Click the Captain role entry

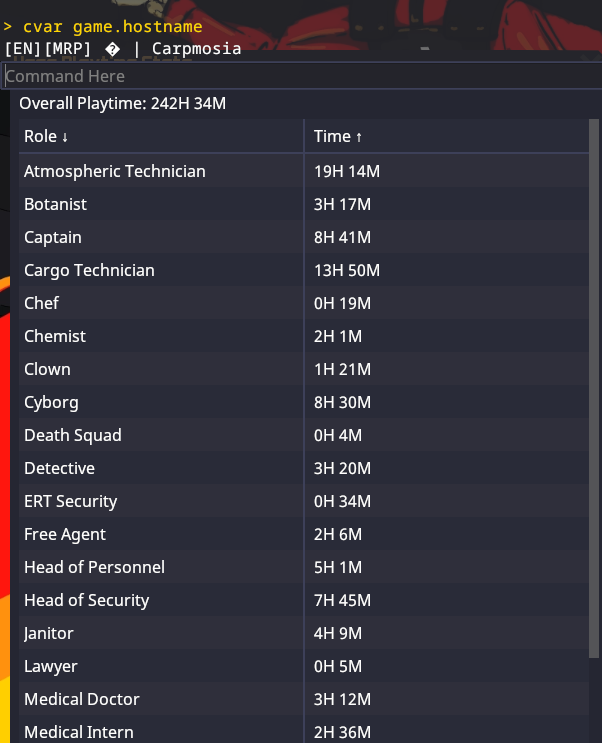click(x=53, y=237)
